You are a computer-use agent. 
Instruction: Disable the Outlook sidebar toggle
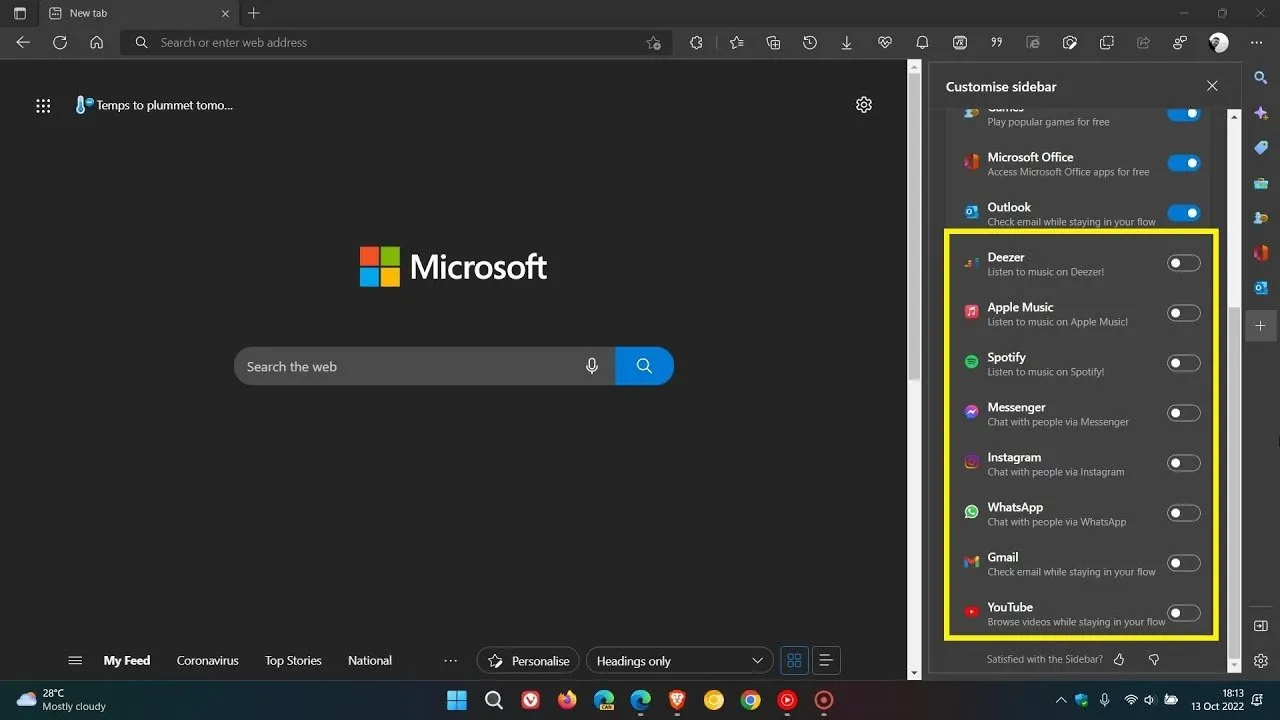[1183, 213]
